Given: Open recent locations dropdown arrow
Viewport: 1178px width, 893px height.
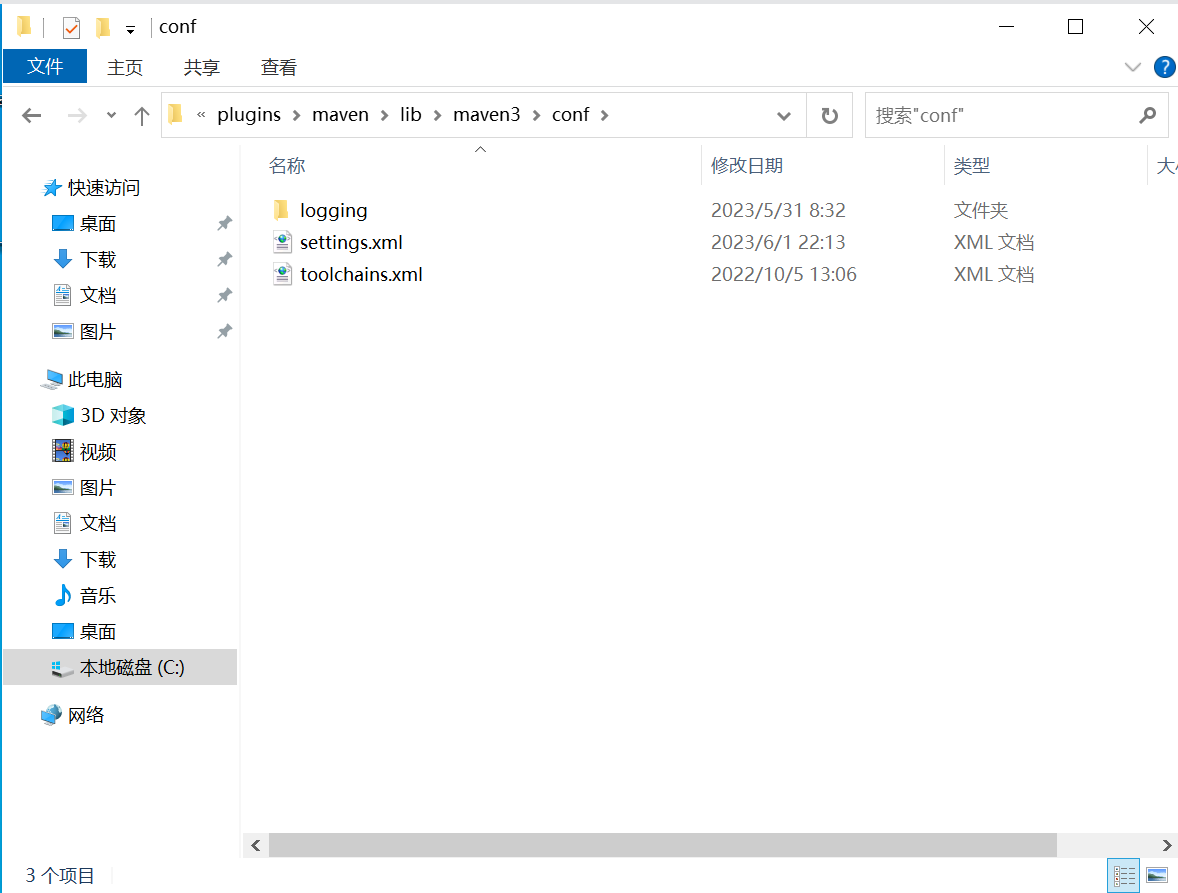Looking at the screenshot, I should coord(111,116).
